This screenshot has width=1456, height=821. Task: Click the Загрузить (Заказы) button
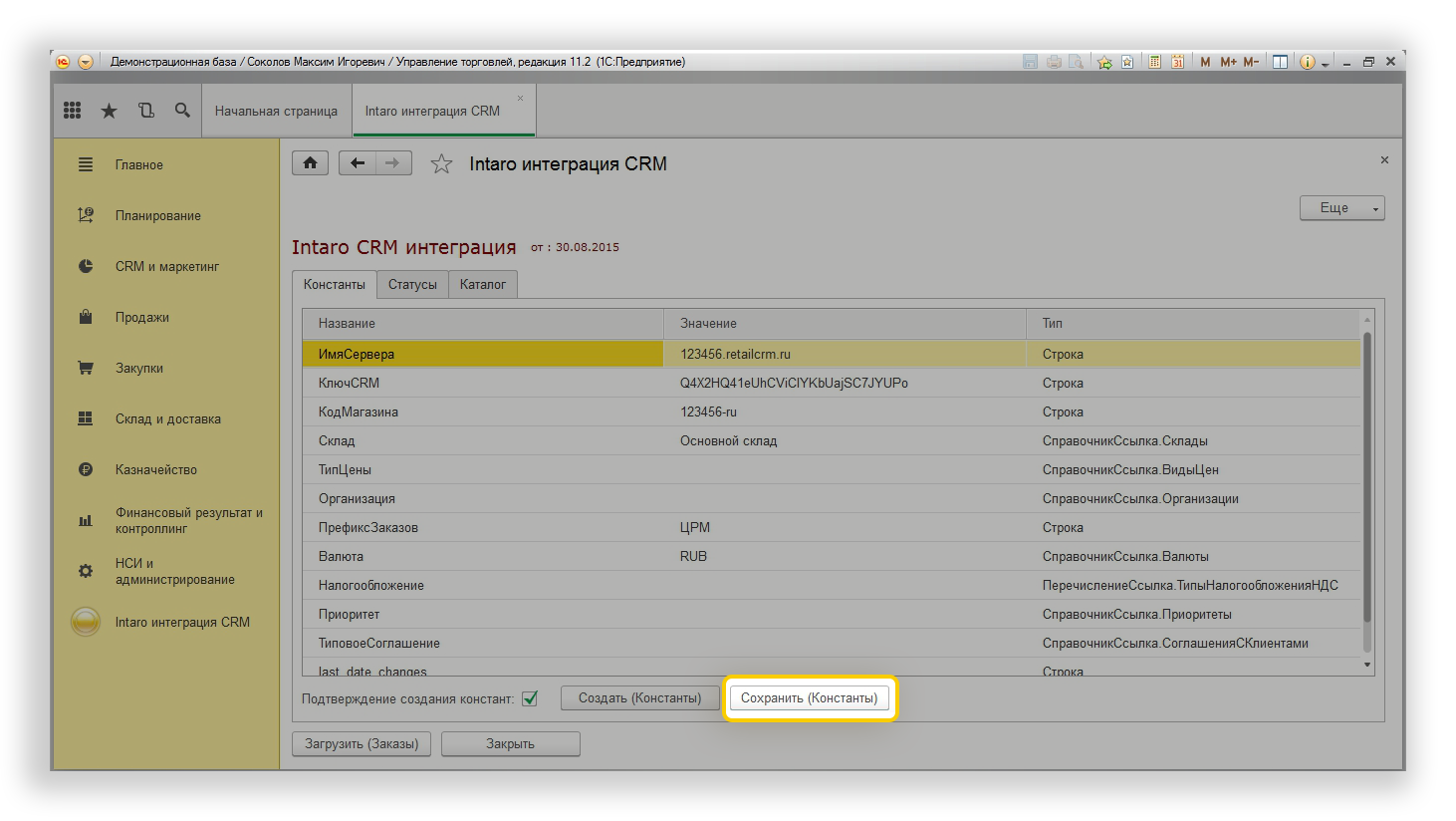coord(362,743)
